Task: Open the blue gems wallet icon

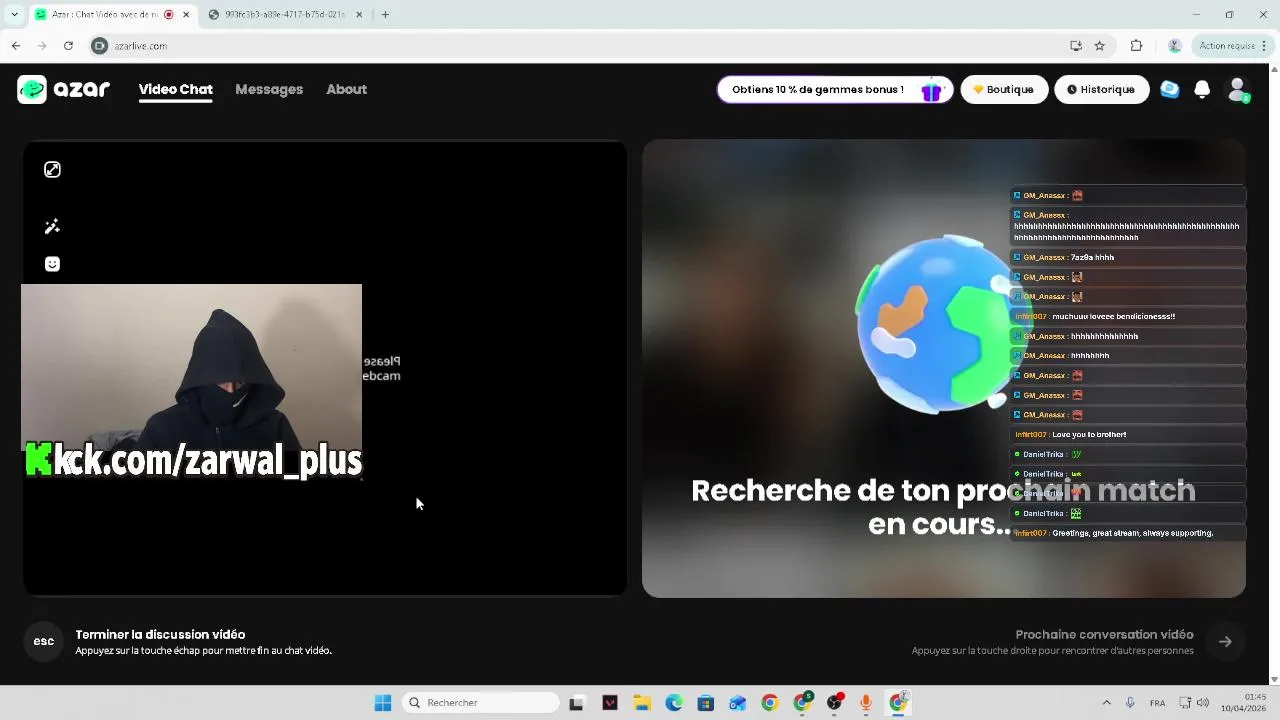Action: pos(1169,89)
